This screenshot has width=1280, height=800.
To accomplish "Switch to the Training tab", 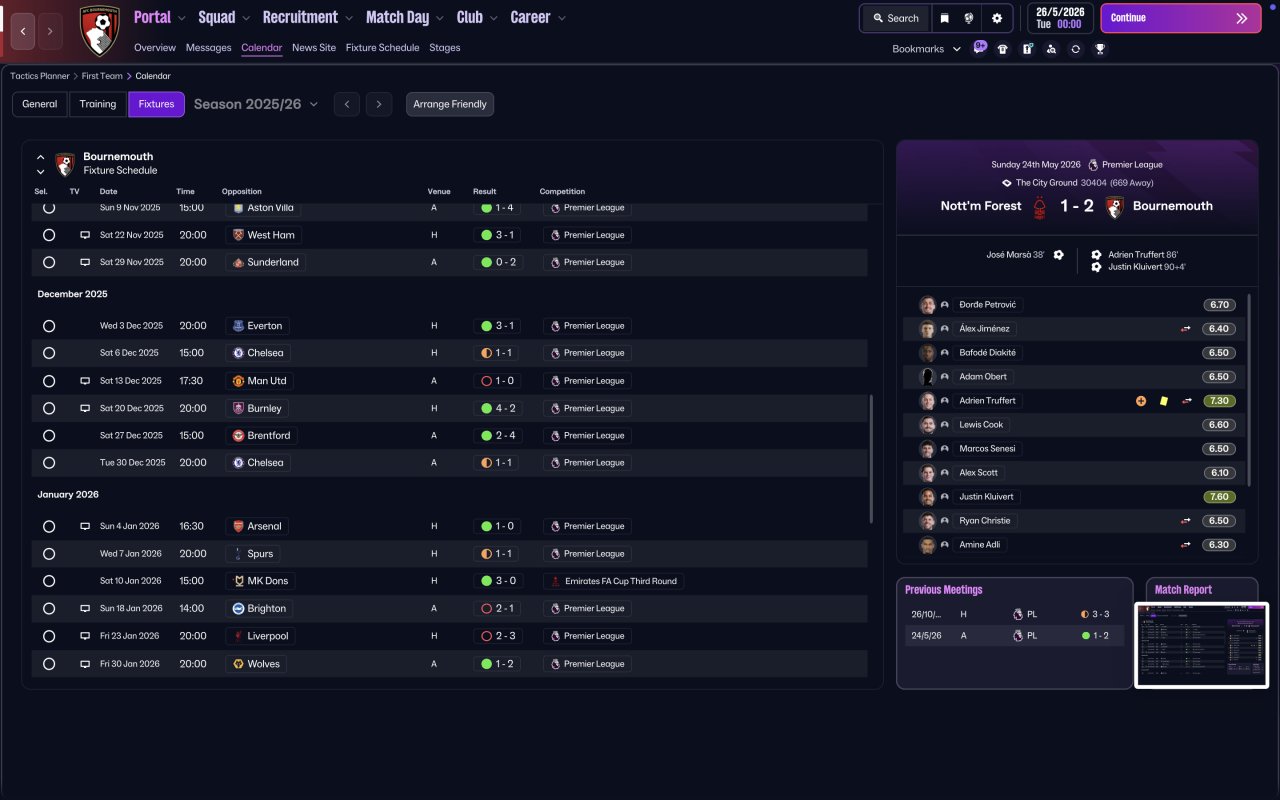I will (x=98, y=104).
